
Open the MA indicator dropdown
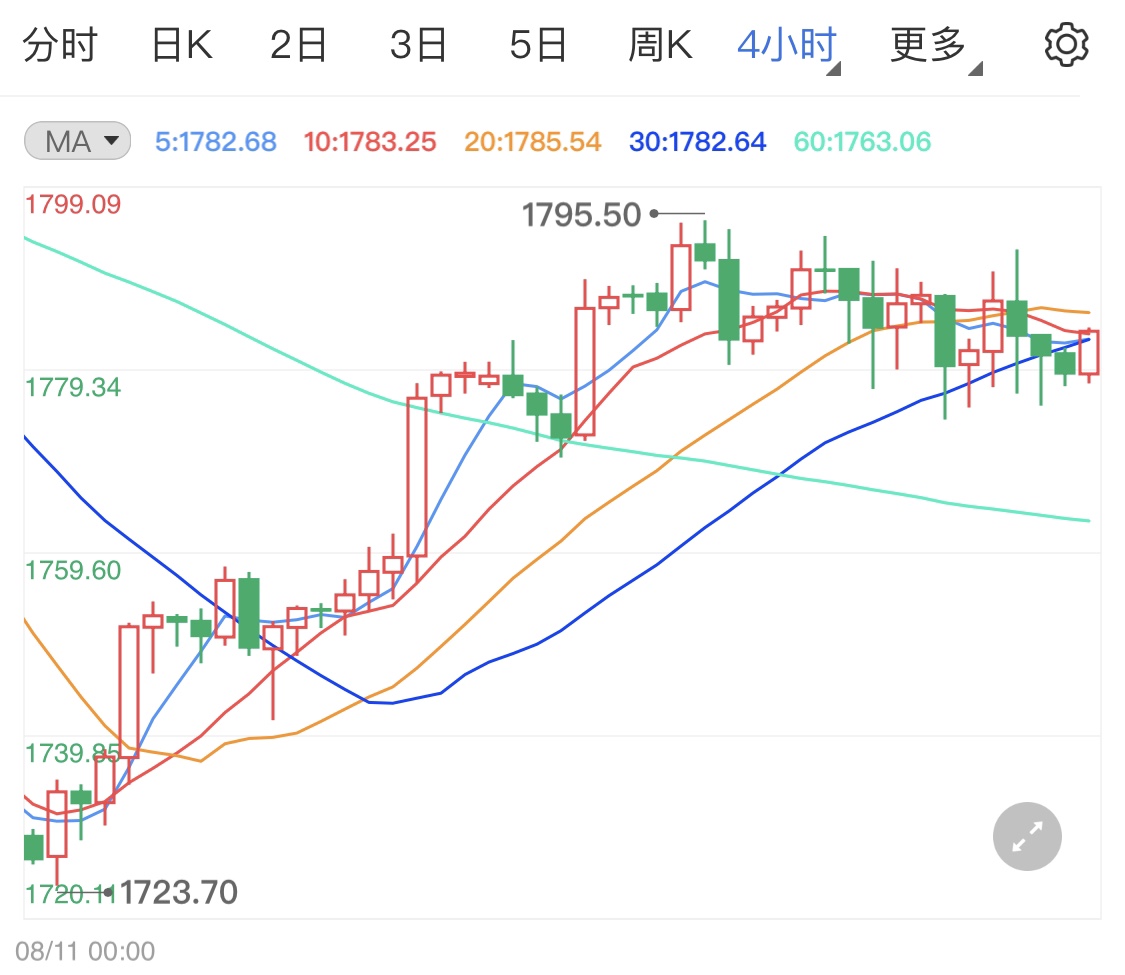(77, 141)
